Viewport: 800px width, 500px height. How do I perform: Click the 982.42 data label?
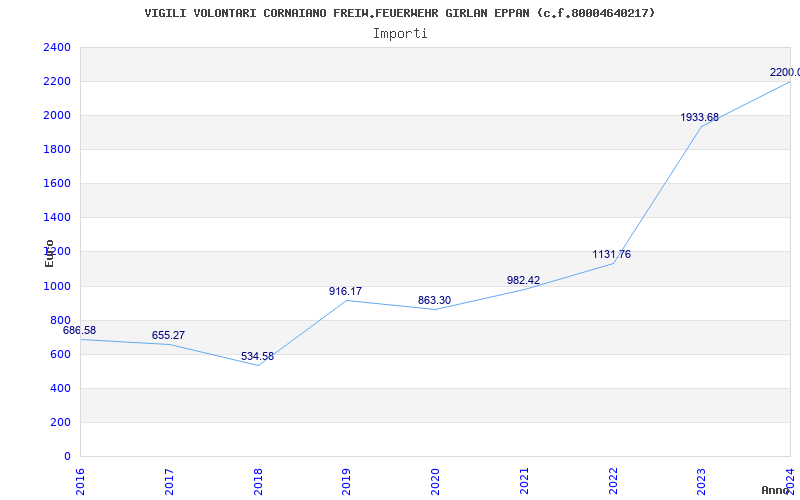click(523, 280)
